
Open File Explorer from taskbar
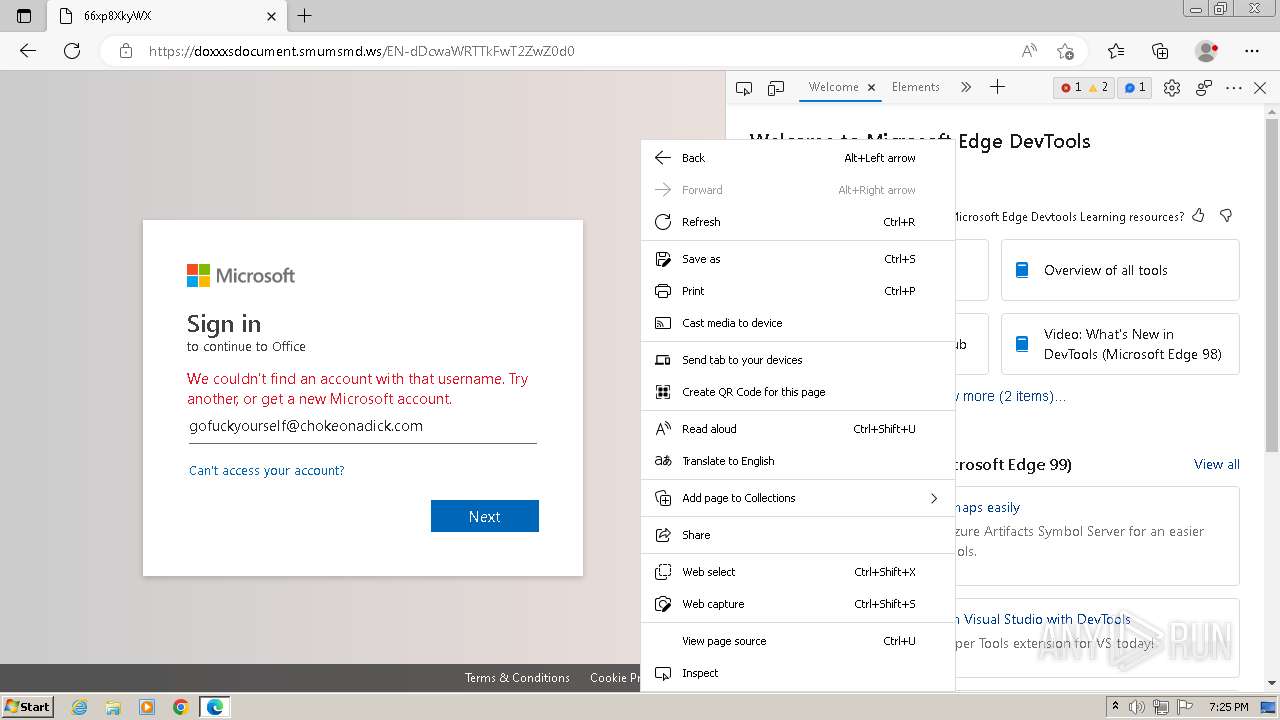113,707
